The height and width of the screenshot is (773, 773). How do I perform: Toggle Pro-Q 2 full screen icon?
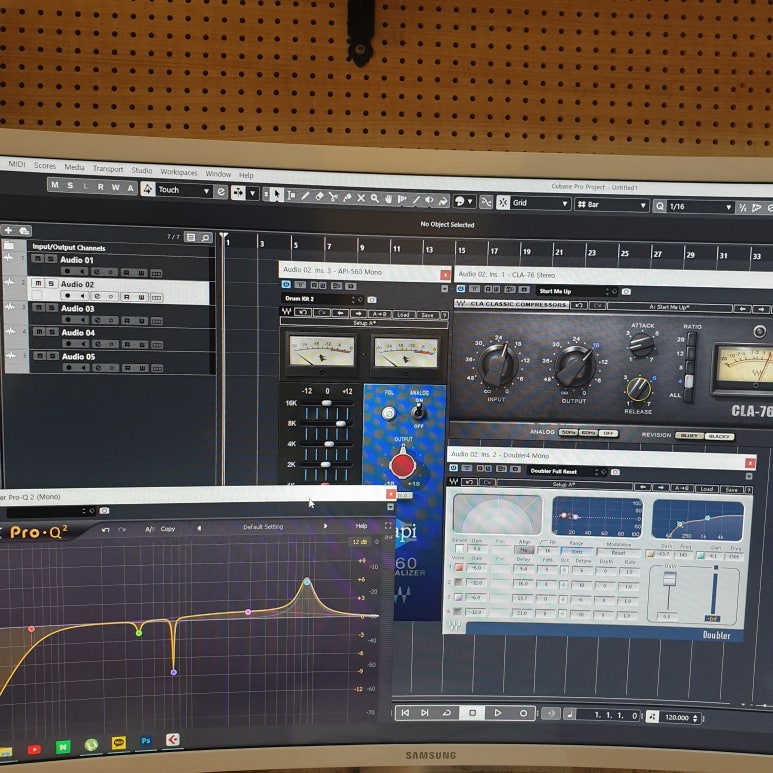coord(388,526)
